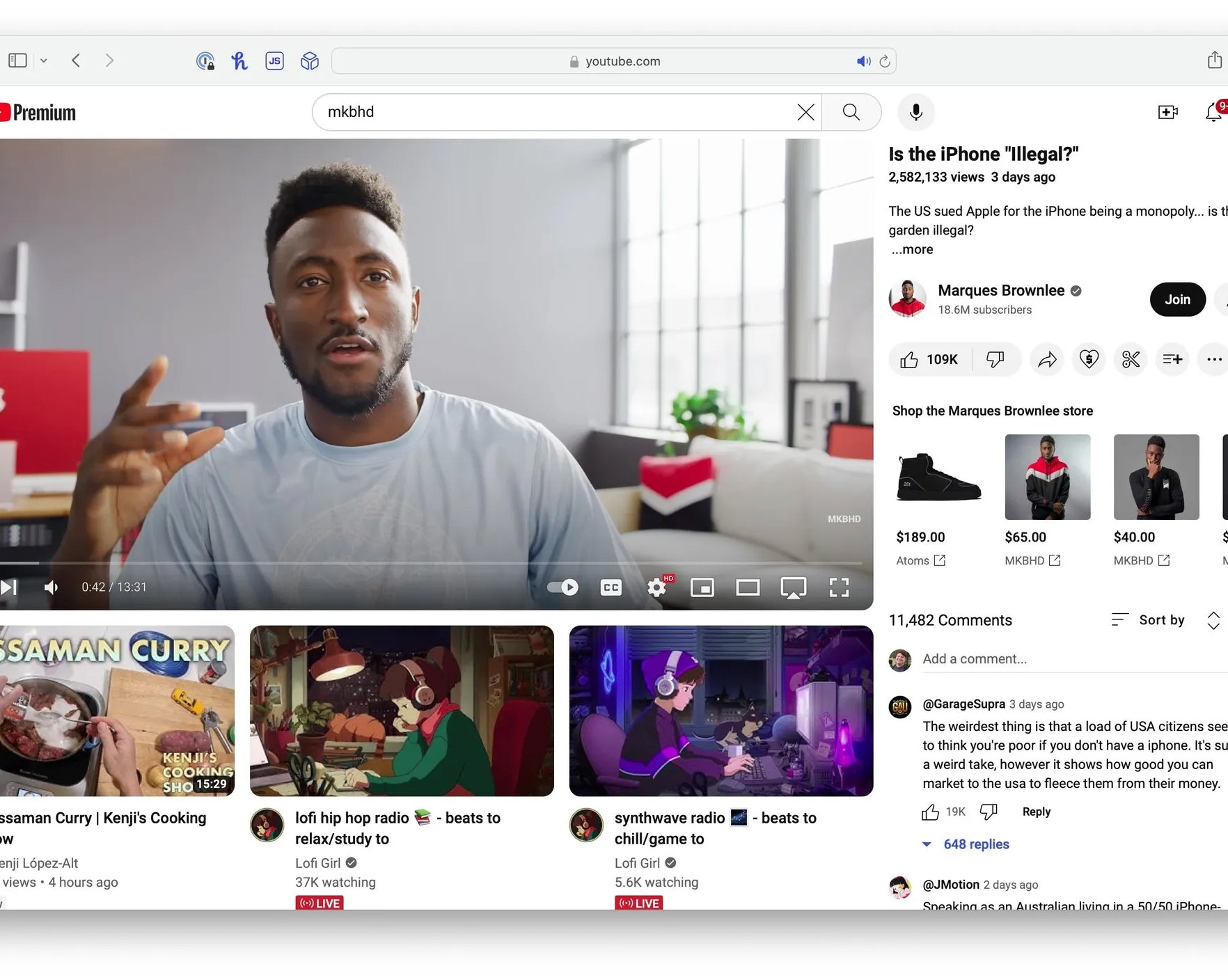Screen dimensions: 1228x980
Task: Open the $40.00 MKBHD shirt product
Action: click(1156, 477)
